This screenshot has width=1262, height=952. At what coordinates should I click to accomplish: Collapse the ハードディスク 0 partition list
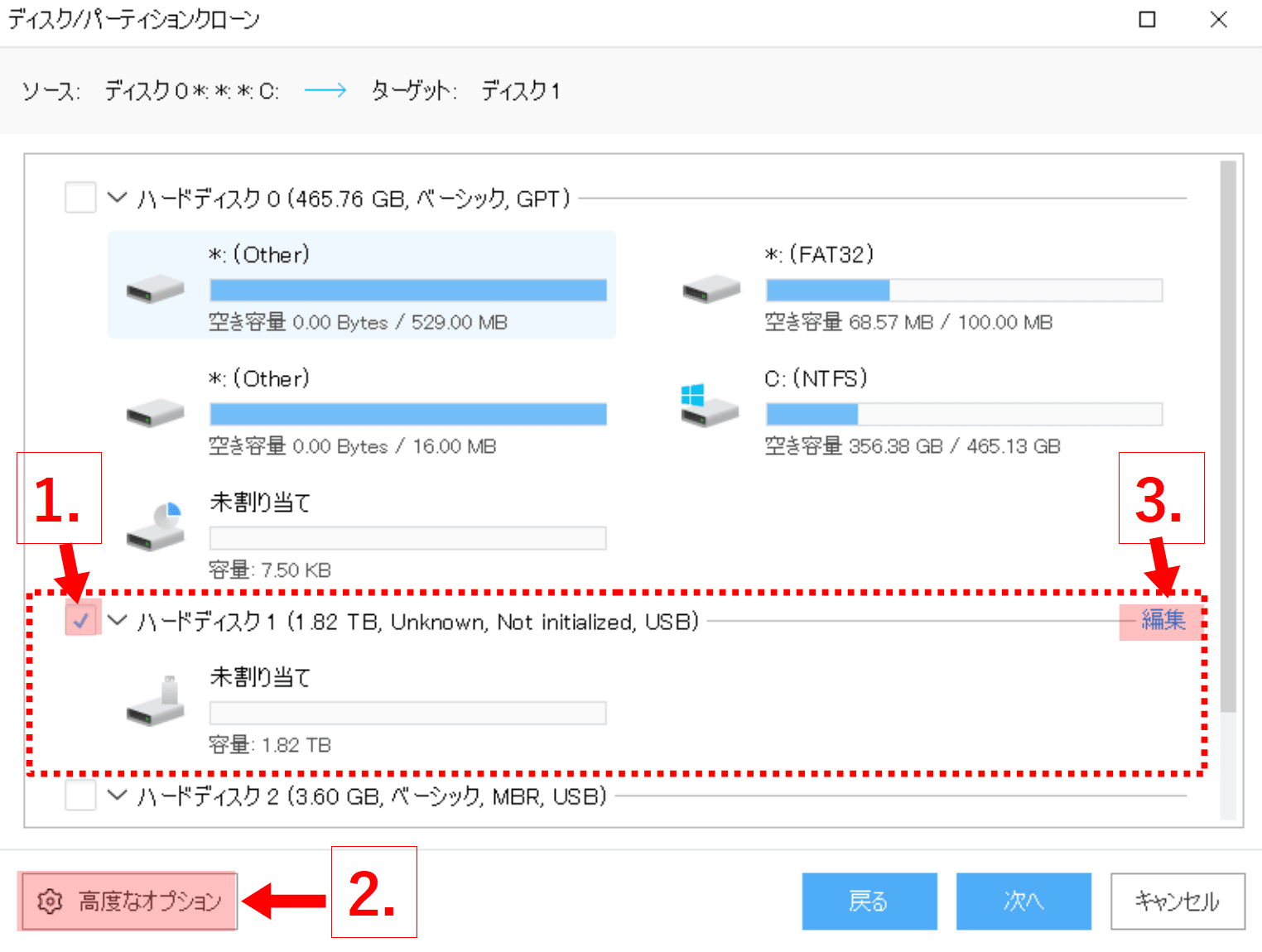pyautogui.click(x=118, y=198)
